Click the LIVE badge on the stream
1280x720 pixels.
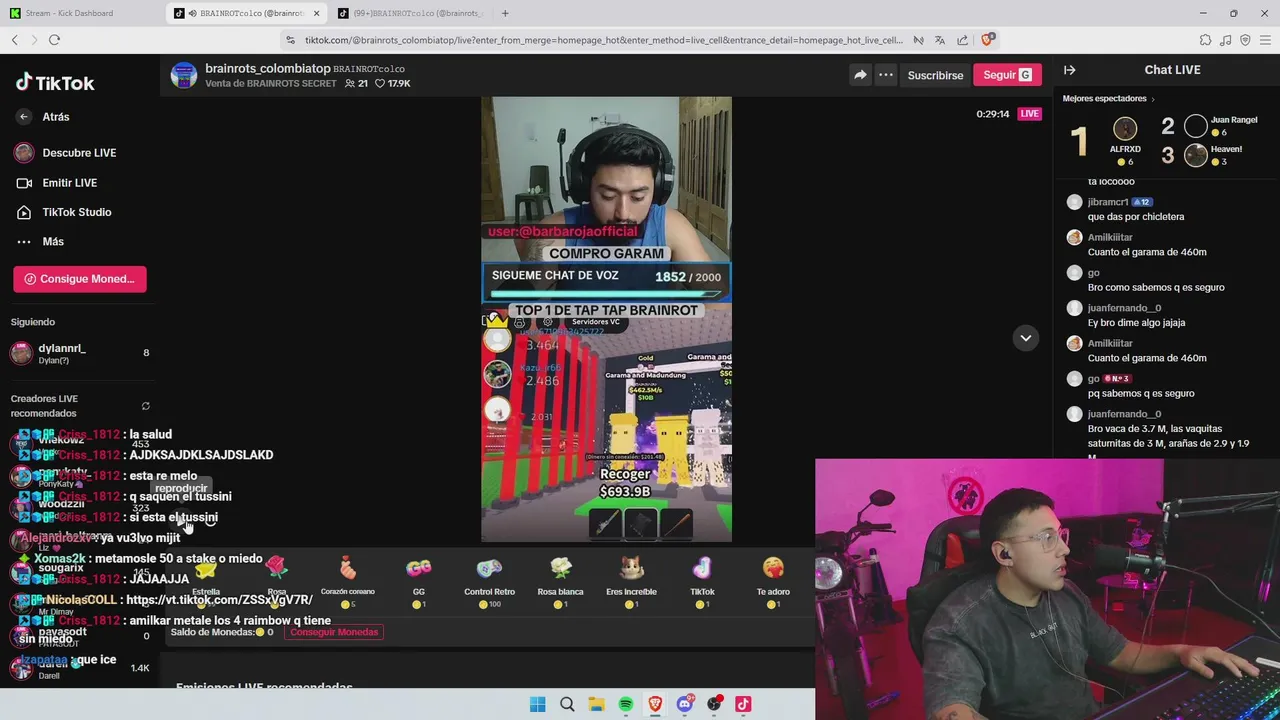1029,114
